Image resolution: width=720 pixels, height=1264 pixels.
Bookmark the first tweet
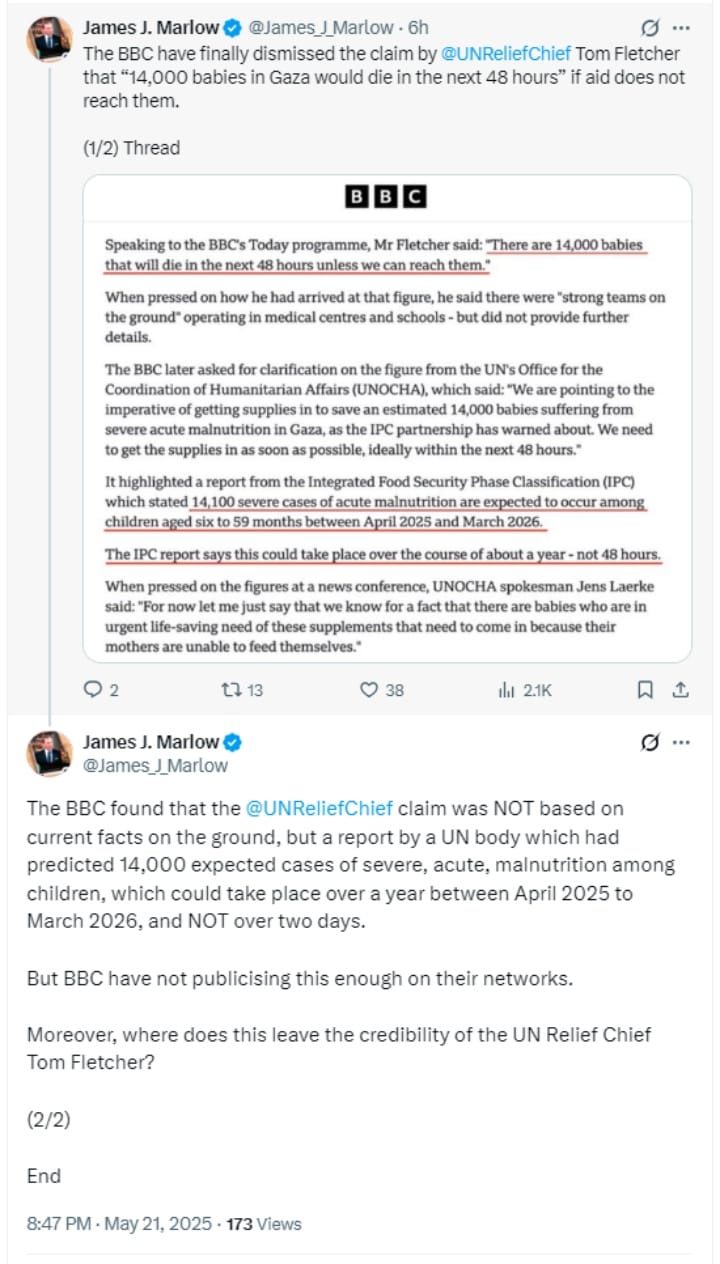click(x=646, y=689)
